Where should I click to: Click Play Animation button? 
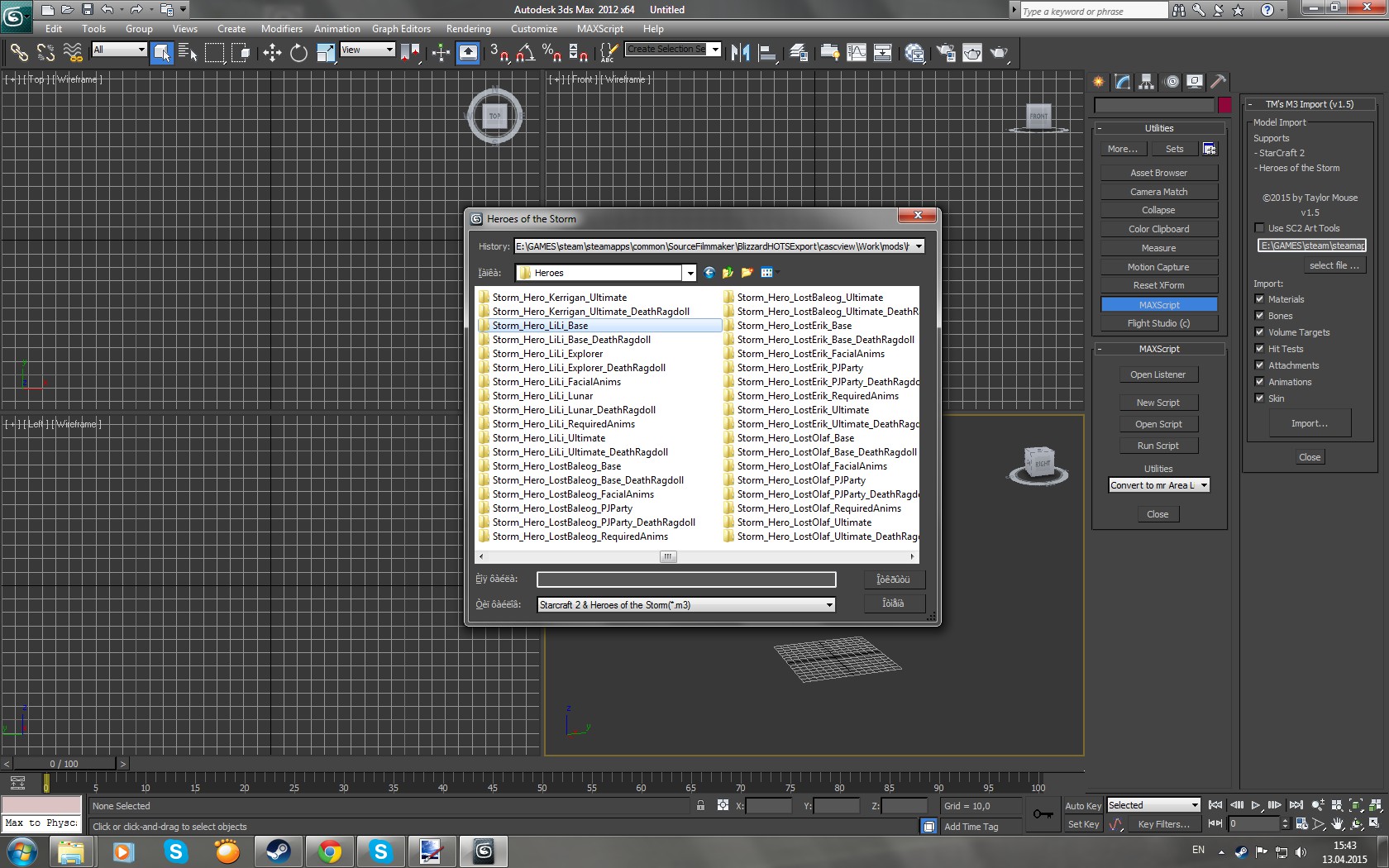[1256, 805]
